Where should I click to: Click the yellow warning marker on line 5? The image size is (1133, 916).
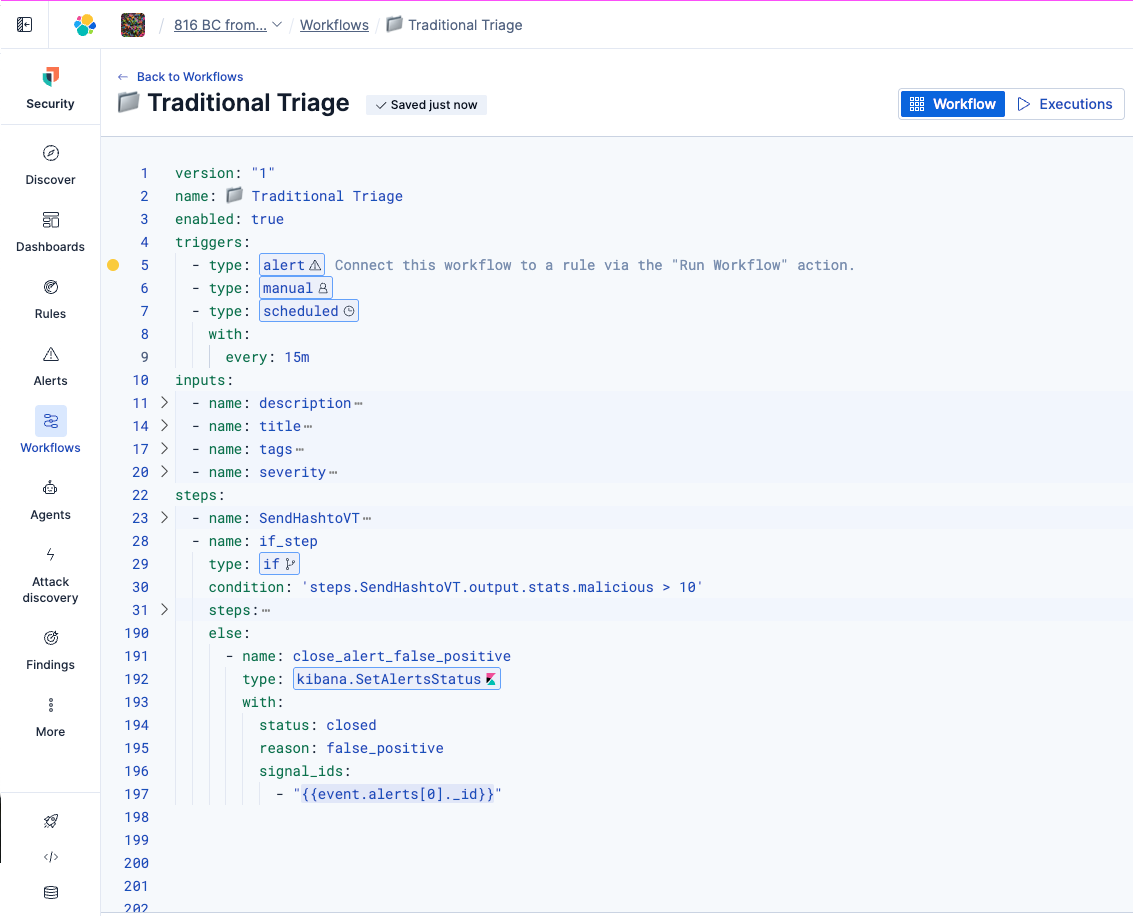pos(113,265)
